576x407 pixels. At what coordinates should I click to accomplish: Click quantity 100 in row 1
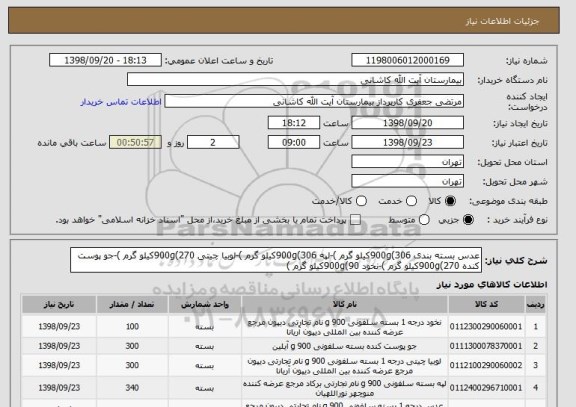pos(132,327)
